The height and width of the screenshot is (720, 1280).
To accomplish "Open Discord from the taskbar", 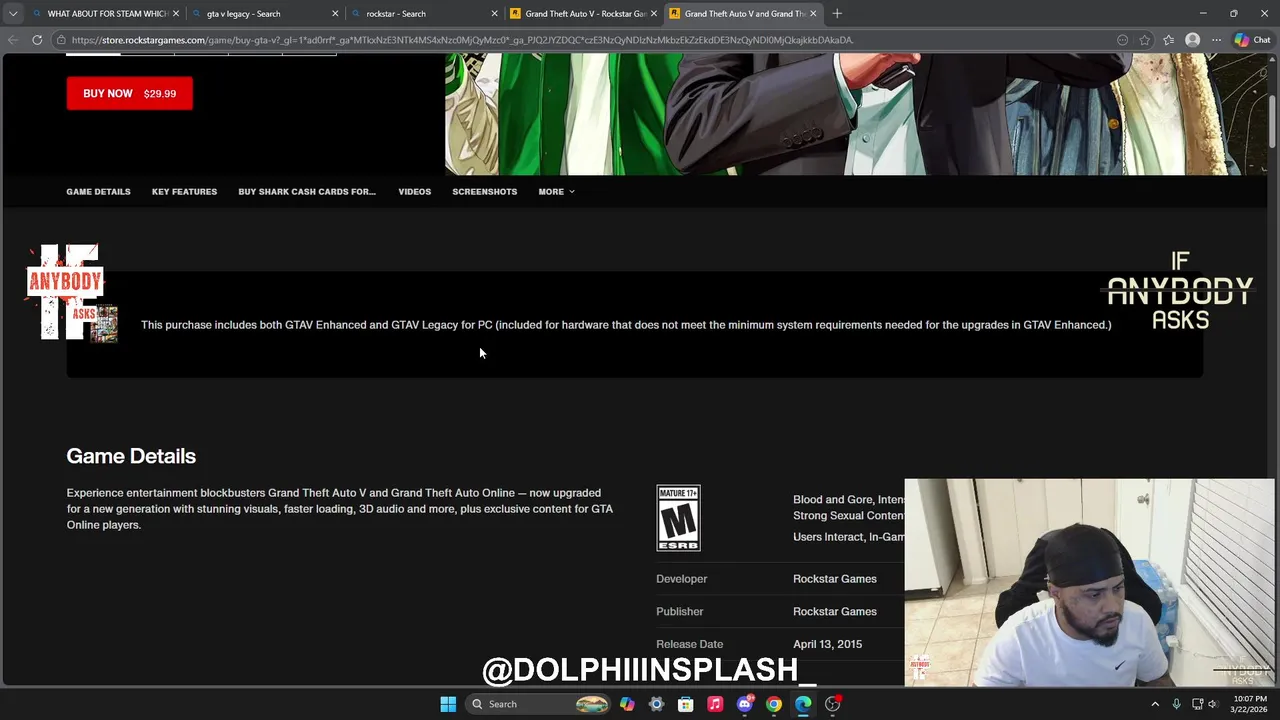I will tap(744, 704).
